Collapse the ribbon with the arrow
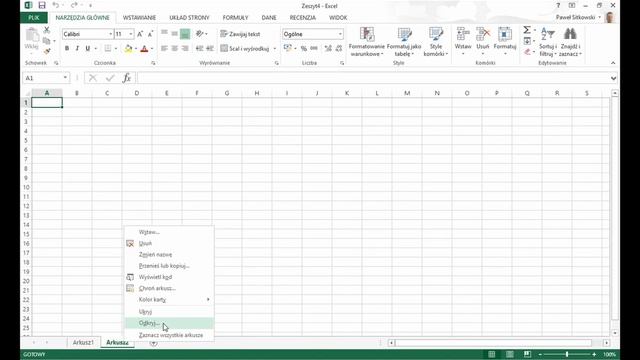Screen dimensions: 640x360 613,63
